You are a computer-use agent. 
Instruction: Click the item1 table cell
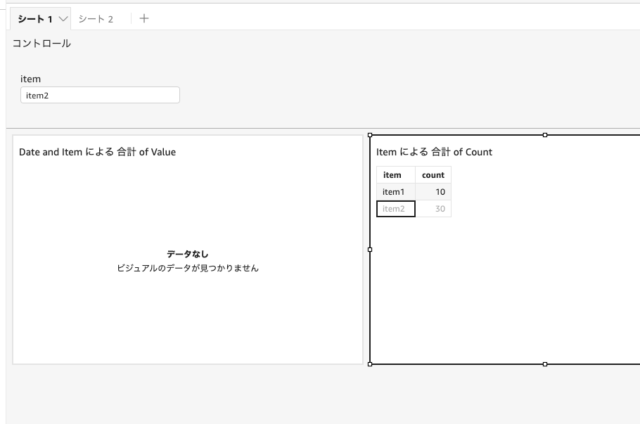click(x=396, y=192)
